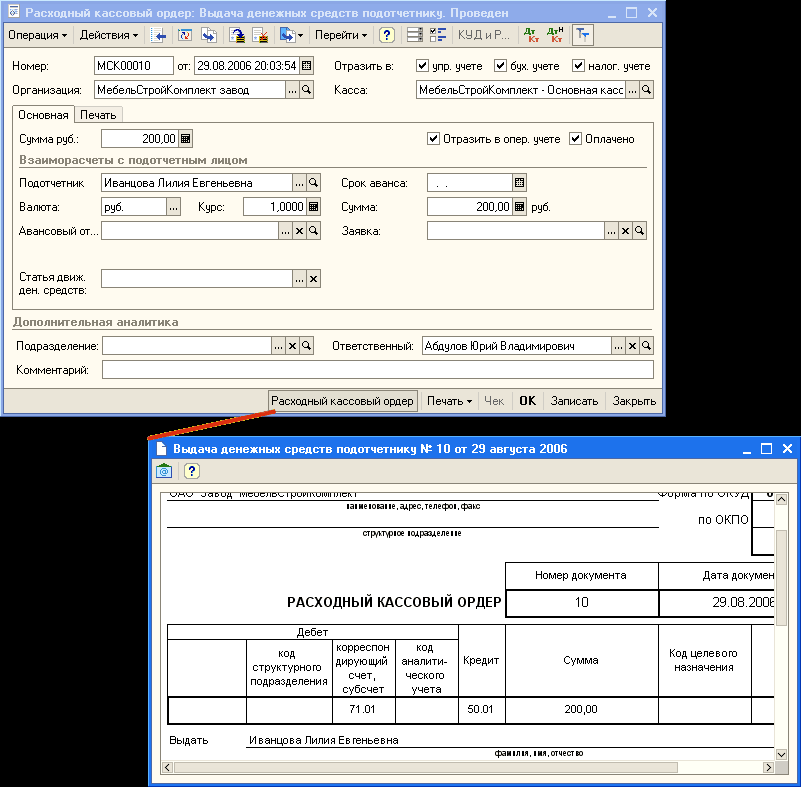Image resolution: width=801 pixels, height=787 pixels.
Task: Click the checklist settings toolbar icon
Action: click(x=438, y=35)
